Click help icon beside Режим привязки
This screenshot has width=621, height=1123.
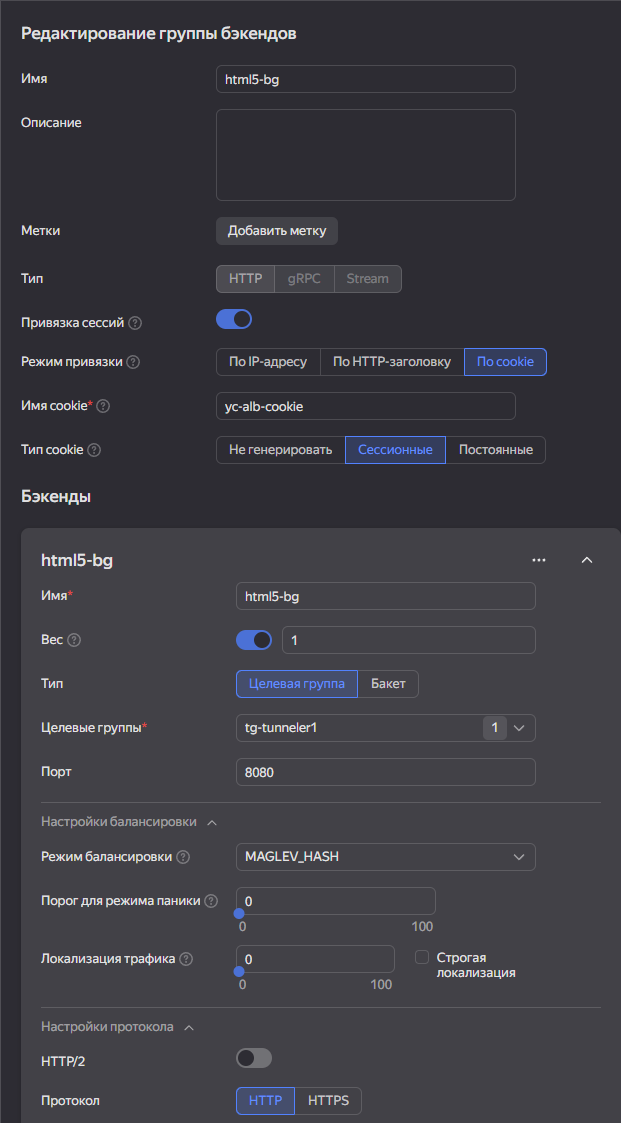tap(134, 362)
